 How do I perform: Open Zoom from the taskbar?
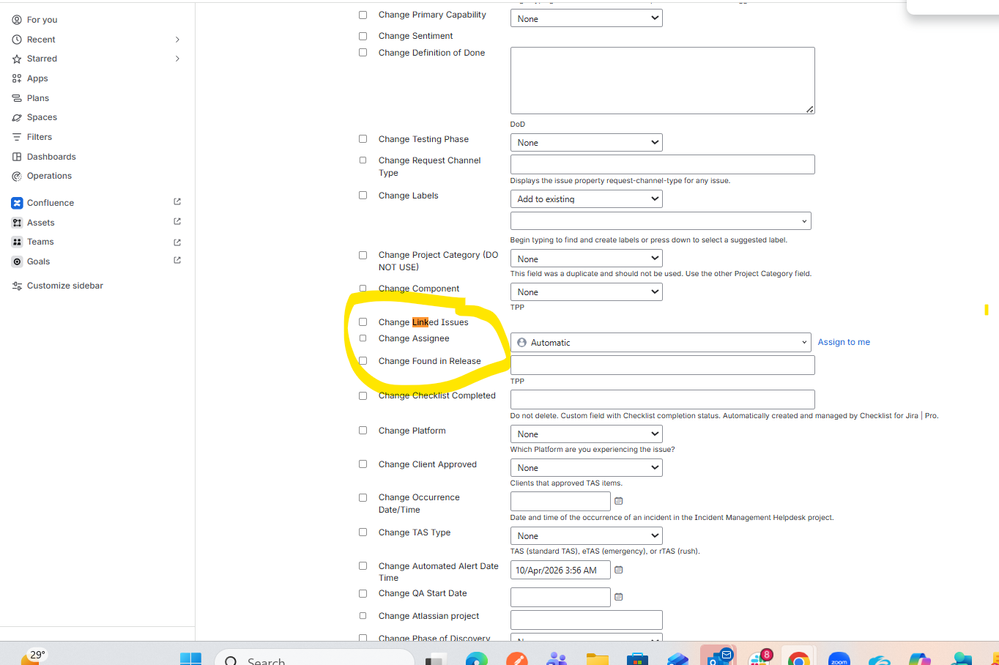[839, 659]
